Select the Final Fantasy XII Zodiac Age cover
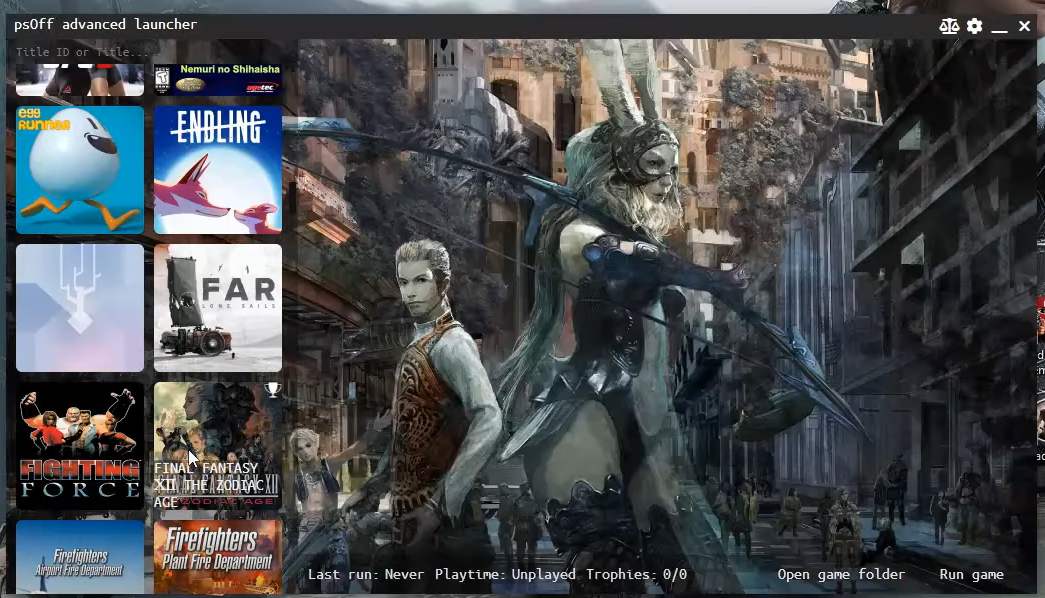 pos(218,446)
